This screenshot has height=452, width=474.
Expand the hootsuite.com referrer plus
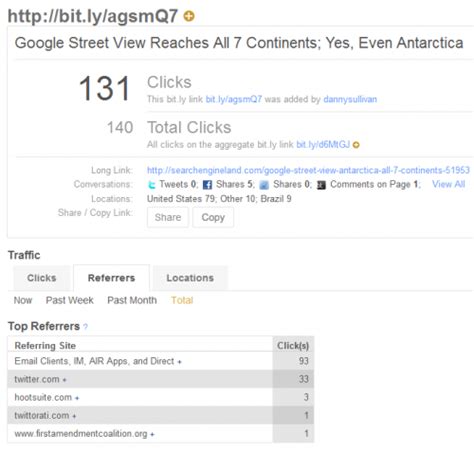(x=77, y=398)
